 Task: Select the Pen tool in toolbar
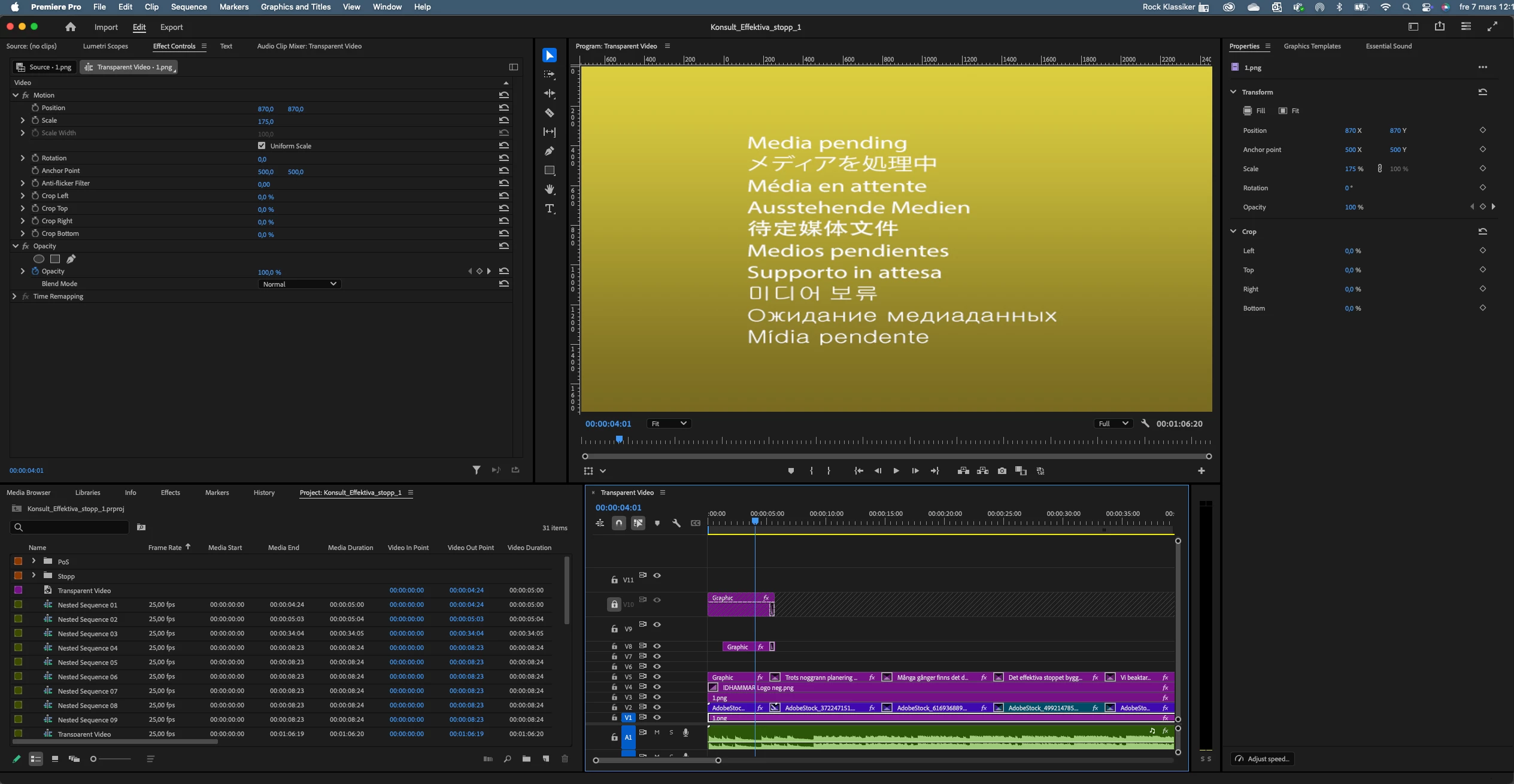[x=549, y=151]
